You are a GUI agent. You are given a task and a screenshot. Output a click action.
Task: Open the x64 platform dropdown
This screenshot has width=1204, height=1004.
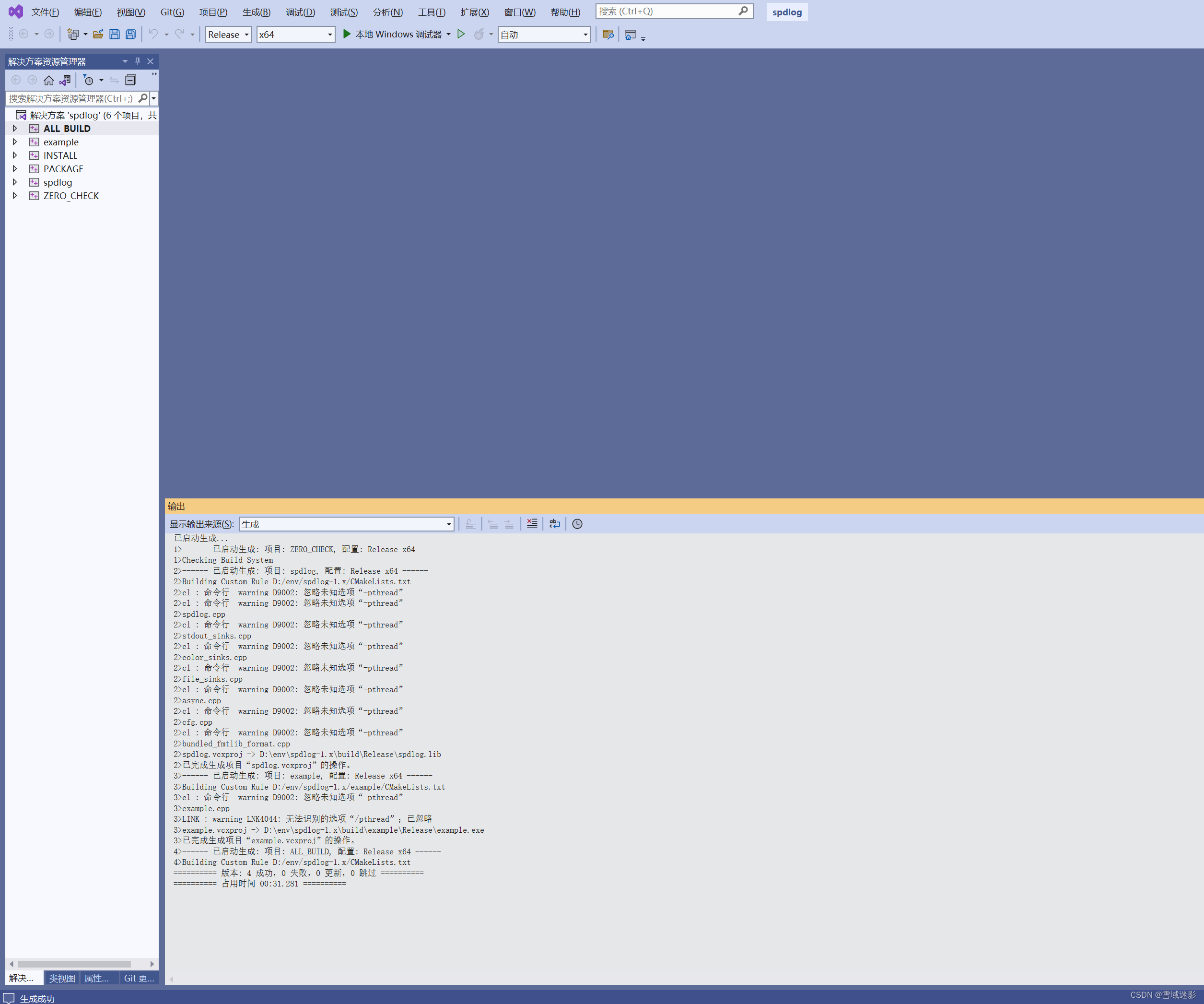295,35
